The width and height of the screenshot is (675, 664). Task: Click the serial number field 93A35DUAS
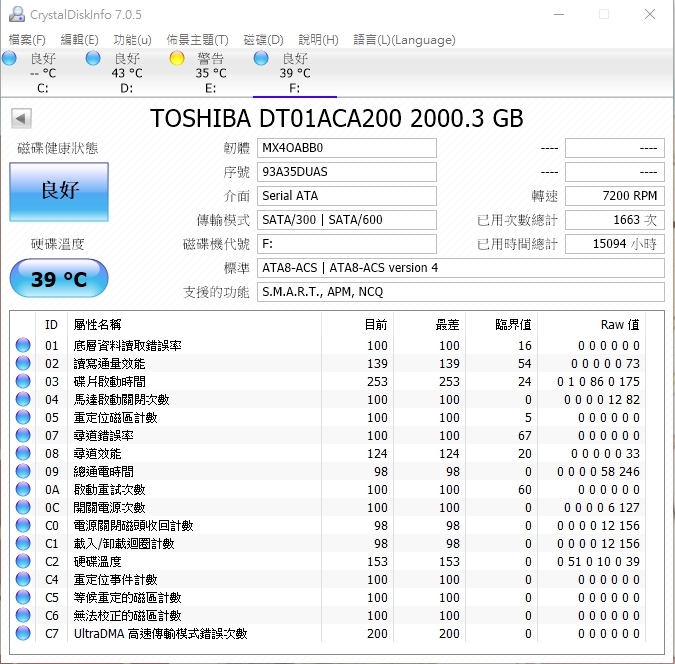(x=347, y=172)
